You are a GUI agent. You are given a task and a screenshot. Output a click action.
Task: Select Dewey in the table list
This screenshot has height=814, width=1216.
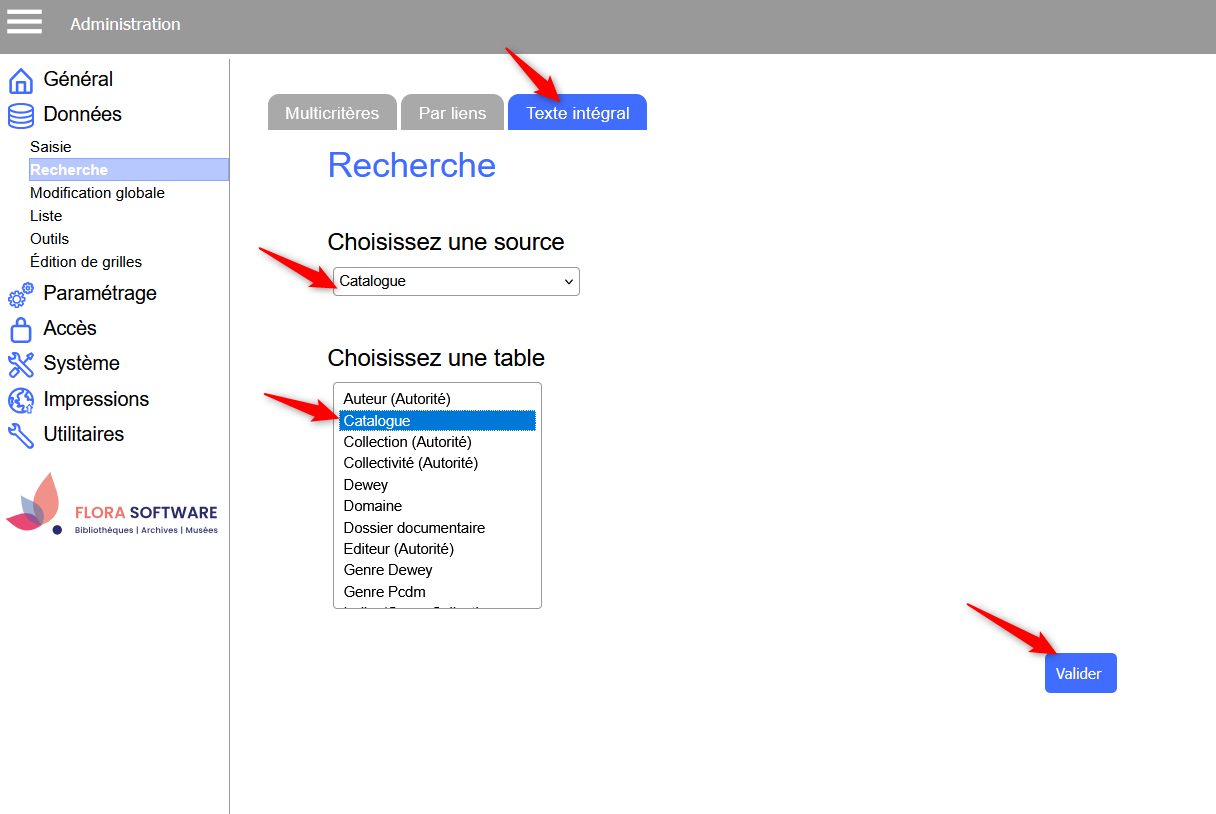(x=437, y=485)
